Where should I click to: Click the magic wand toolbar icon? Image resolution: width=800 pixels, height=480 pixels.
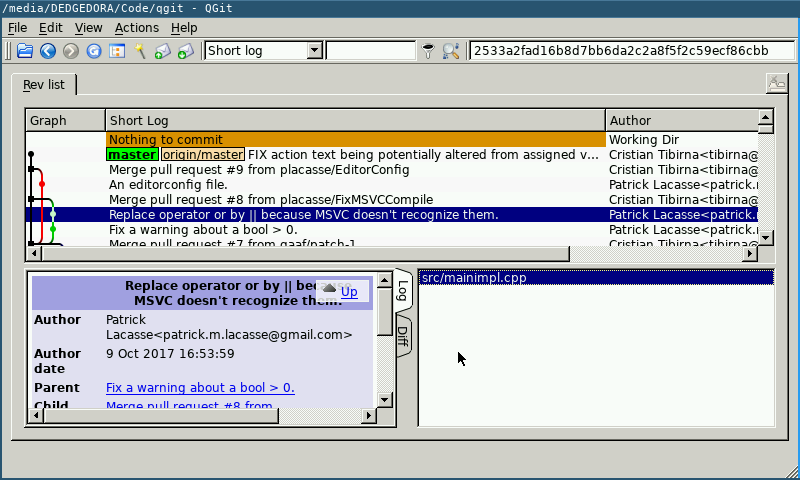[141, 50]
